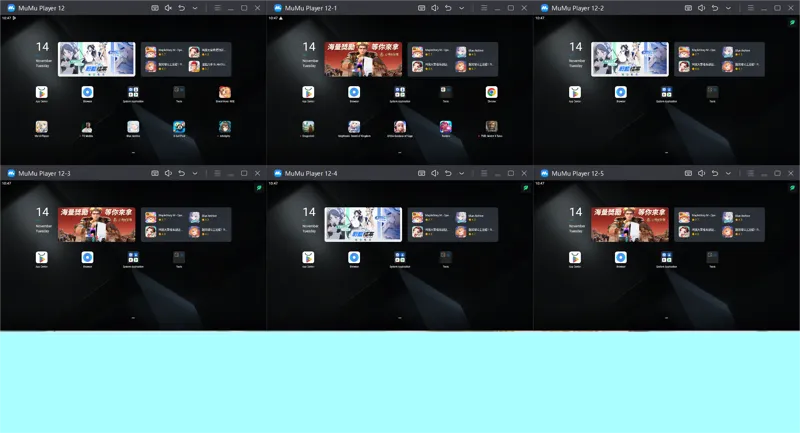The image size is (800, 433).
Task: Open anime banner in MuMu Player 12-2
Action: [630, 59]
